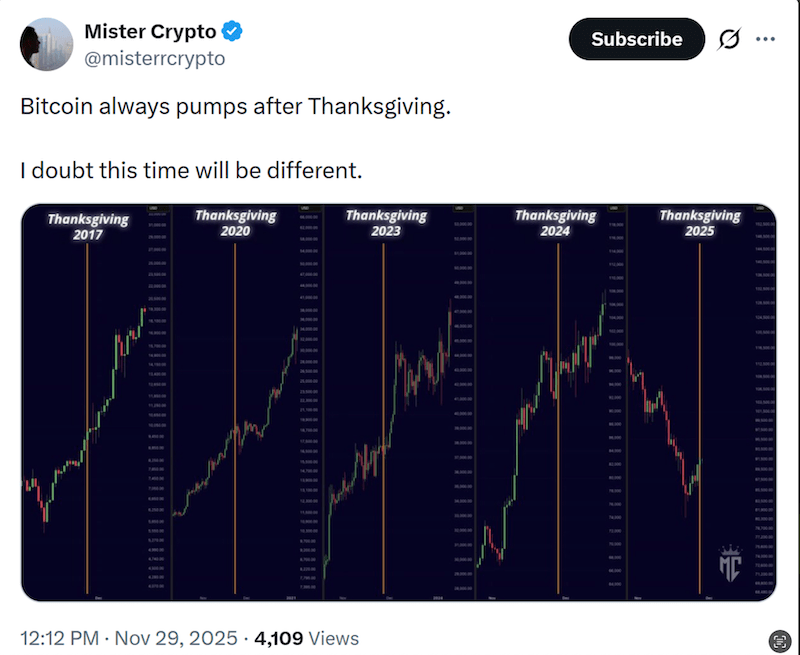The width and height of the screenshot is (800, 655).
Task: Select the Thanksgiving 2024 chart label
Action: [556, 222]
